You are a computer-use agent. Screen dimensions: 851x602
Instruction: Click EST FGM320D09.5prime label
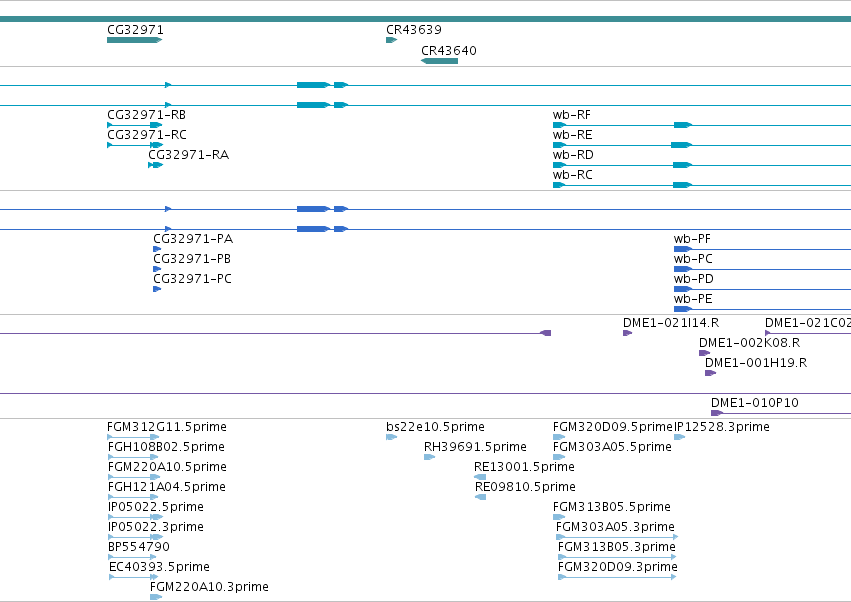[x=612, y=427]
